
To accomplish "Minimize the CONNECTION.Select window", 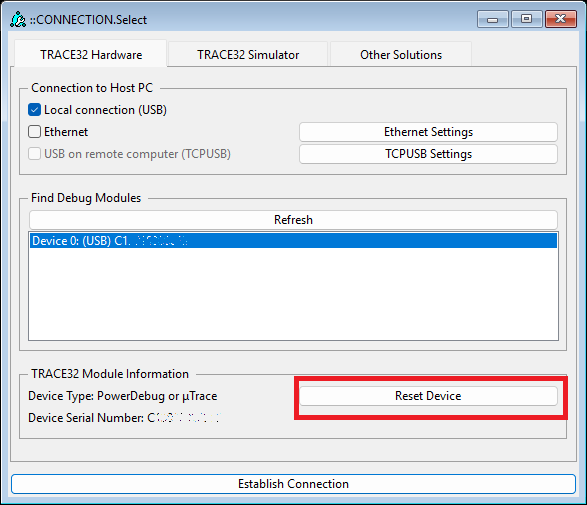I will pyautogui.click(x=493, y=19).
